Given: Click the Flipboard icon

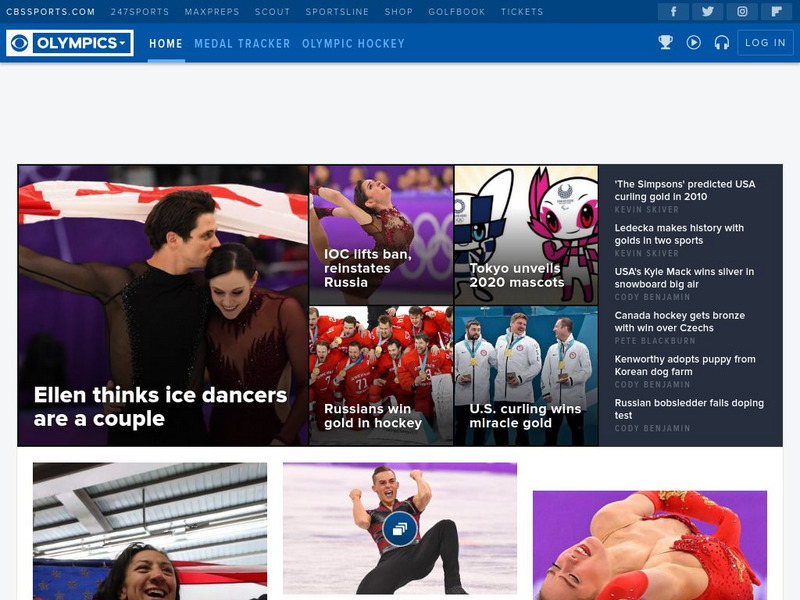Looking at the screenshot, I should point(776,12).
